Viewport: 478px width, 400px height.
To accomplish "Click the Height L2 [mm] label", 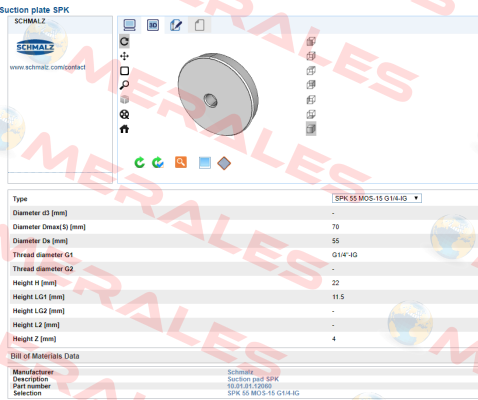I will pyautogui.click(x=36, y=325).
